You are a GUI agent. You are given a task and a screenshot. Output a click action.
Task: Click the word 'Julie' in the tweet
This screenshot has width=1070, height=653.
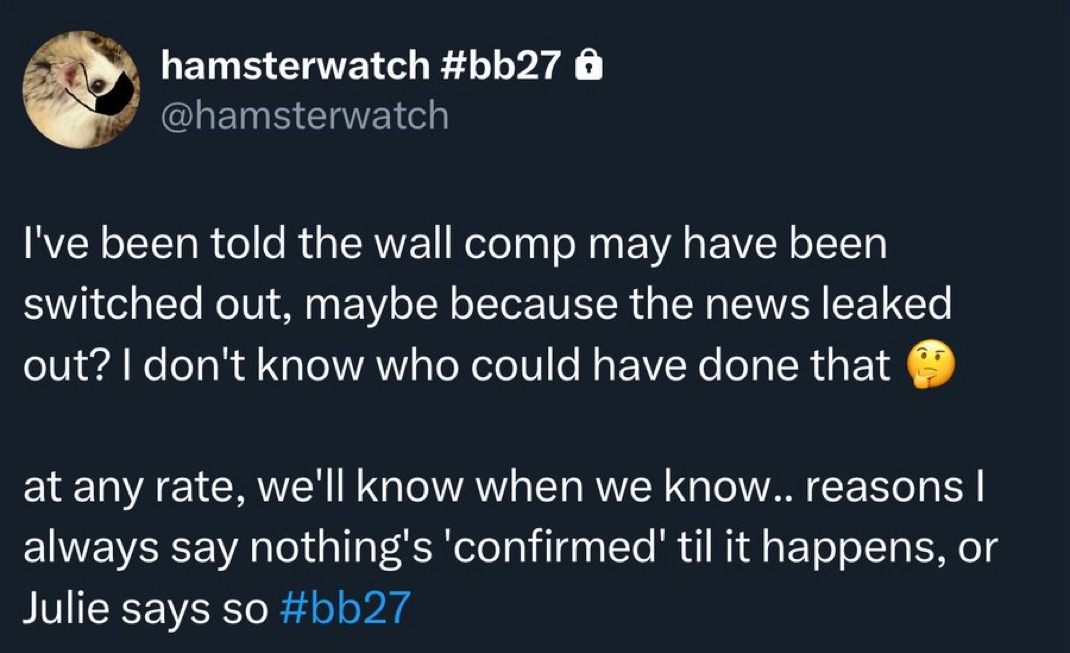coord(68,607)
